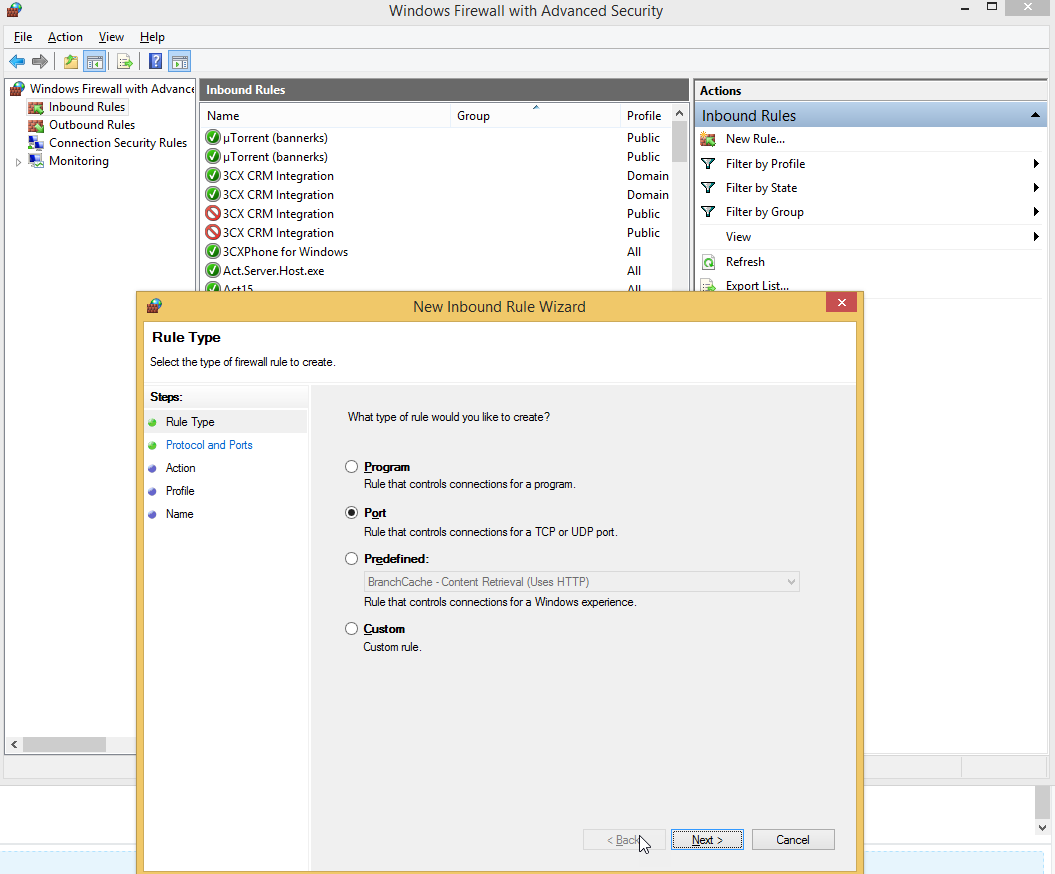Select the 3CXPhone for Windows rule

[285, 252]
